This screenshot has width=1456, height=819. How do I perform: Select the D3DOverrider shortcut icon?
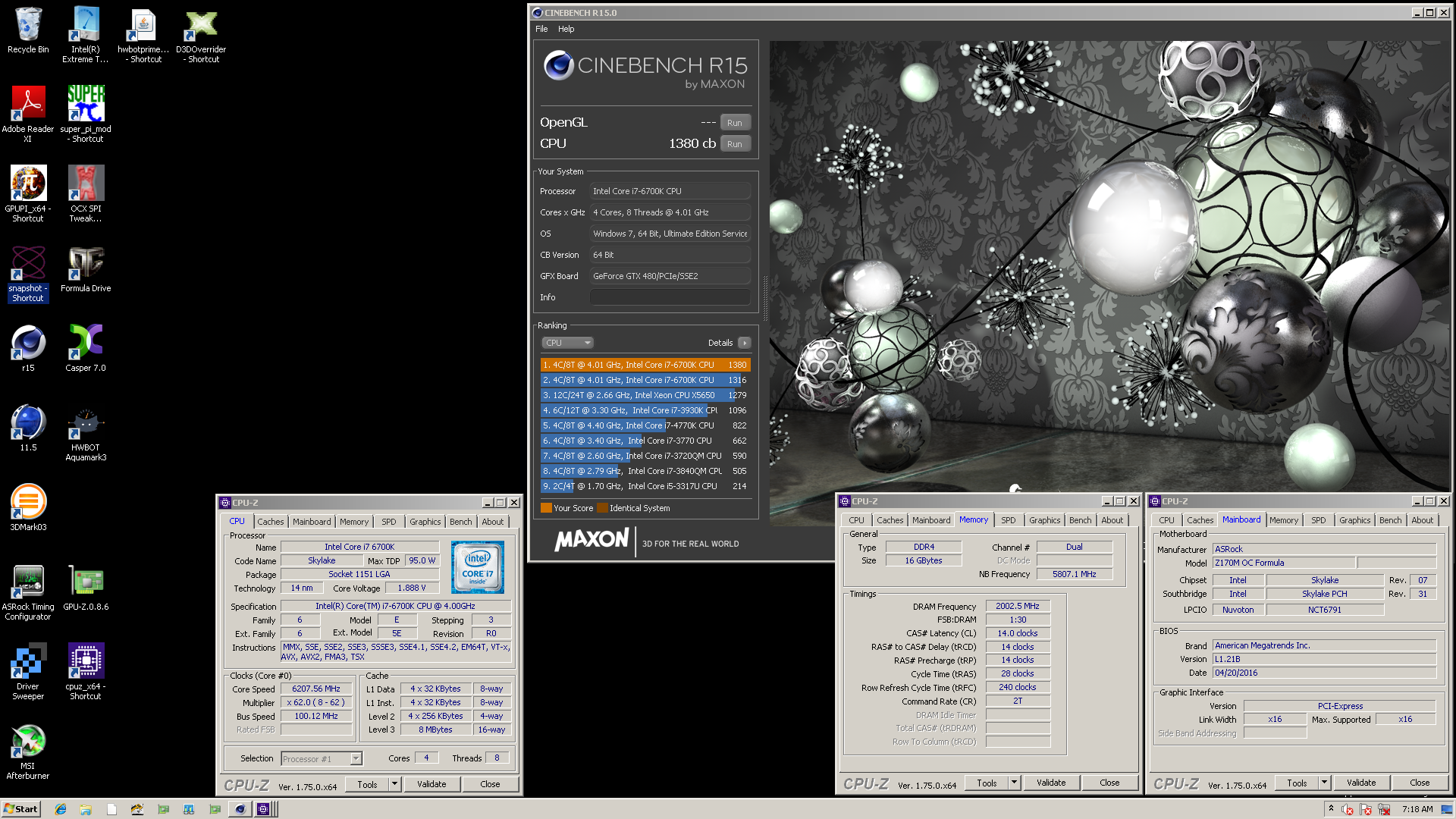coord(201,34)
